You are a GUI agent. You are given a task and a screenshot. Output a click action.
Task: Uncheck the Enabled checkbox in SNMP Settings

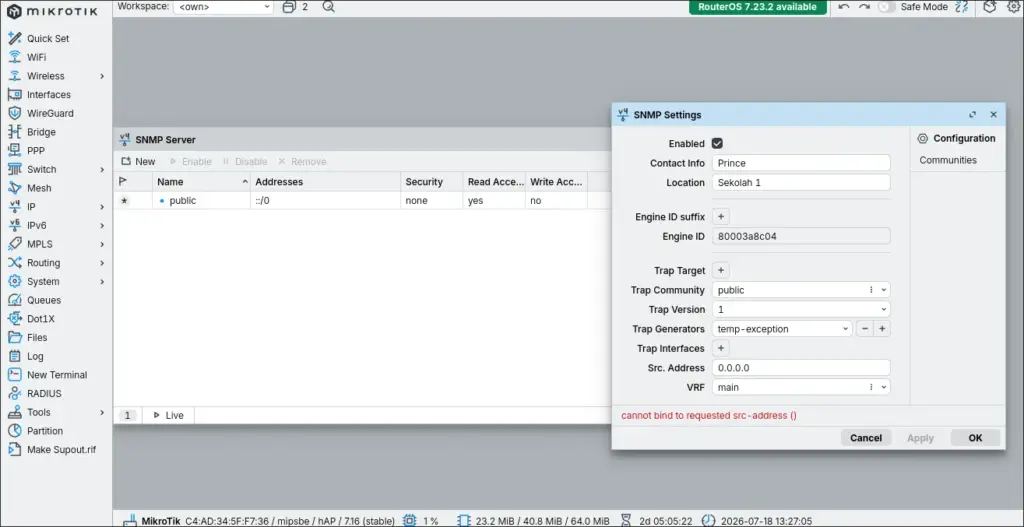pyautogui.click(x=717, y=144)
